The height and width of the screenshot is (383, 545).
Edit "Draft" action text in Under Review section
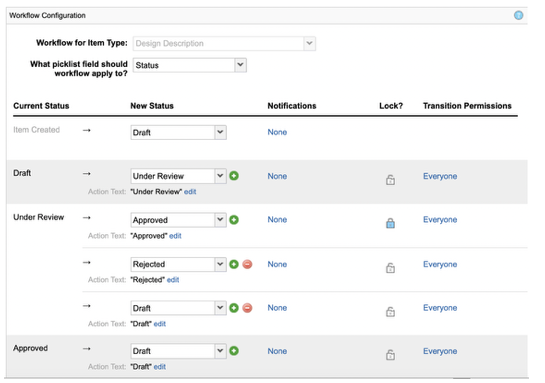160,324
